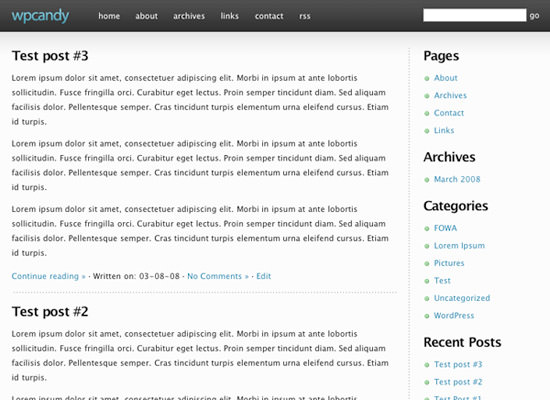This screenshot has width=550, height=400.
Task: Open the About page in the sidebar
Action: pyautogui.click(x=446, y=78)
